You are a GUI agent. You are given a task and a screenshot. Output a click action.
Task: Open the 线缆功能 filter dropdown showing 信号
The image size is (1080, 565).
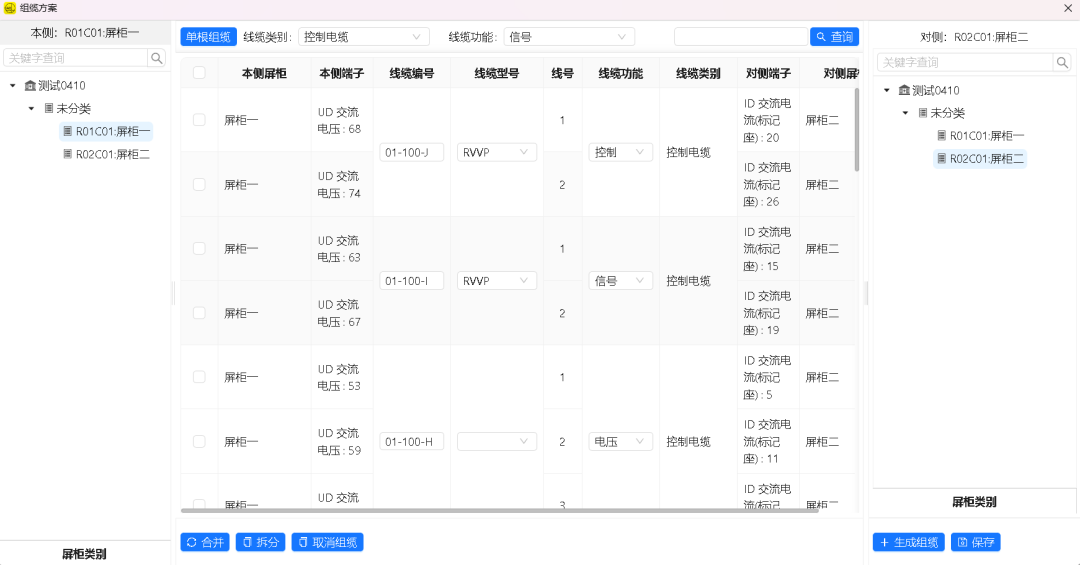coord(569,37)
